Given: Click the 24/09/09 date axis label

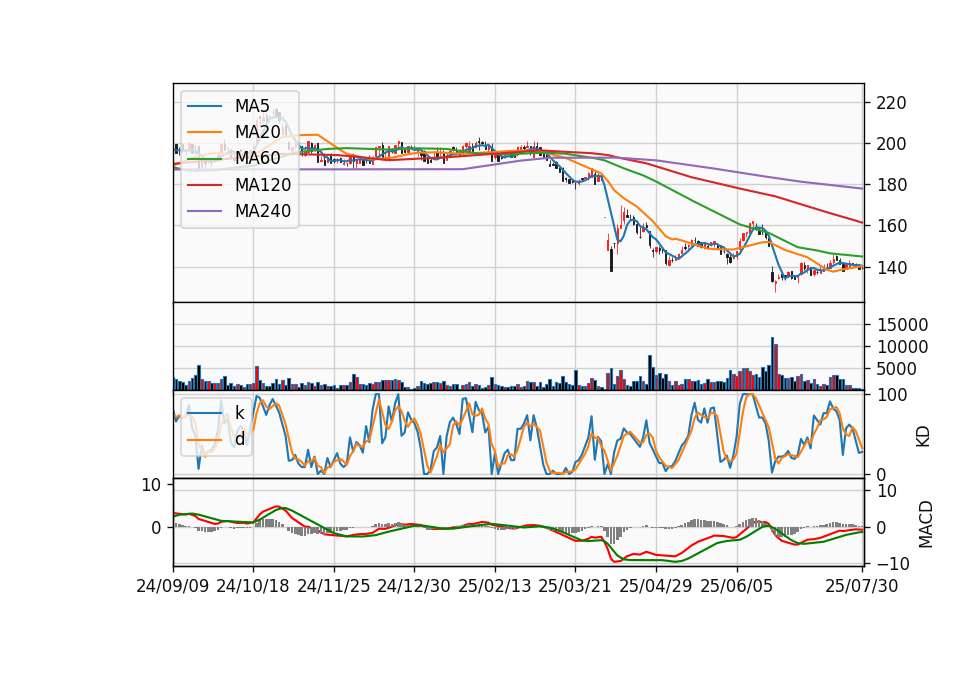Looking at the screenshot, I should coord(173,586).
